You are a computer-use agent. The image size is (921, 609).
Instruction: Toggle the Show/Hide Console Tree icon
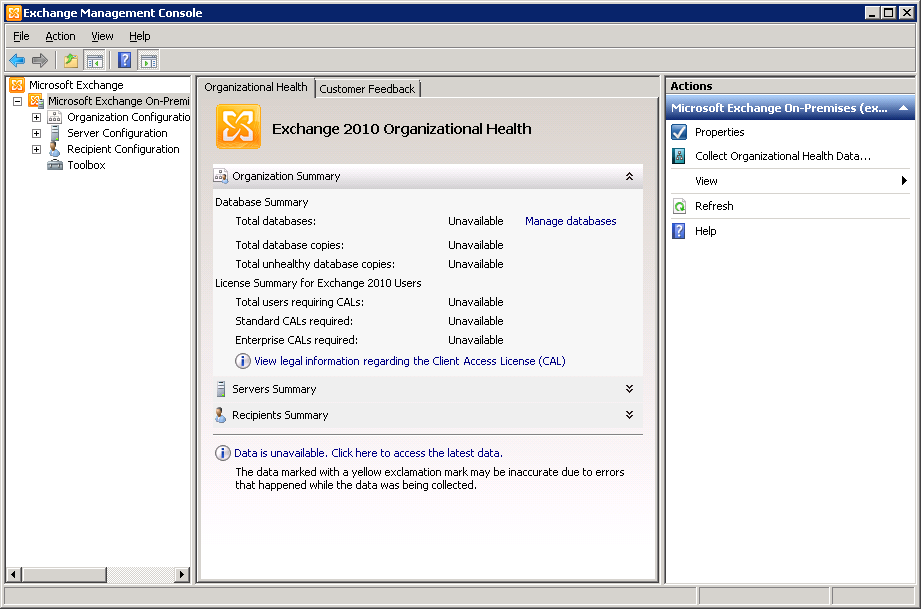coord(95,60)
